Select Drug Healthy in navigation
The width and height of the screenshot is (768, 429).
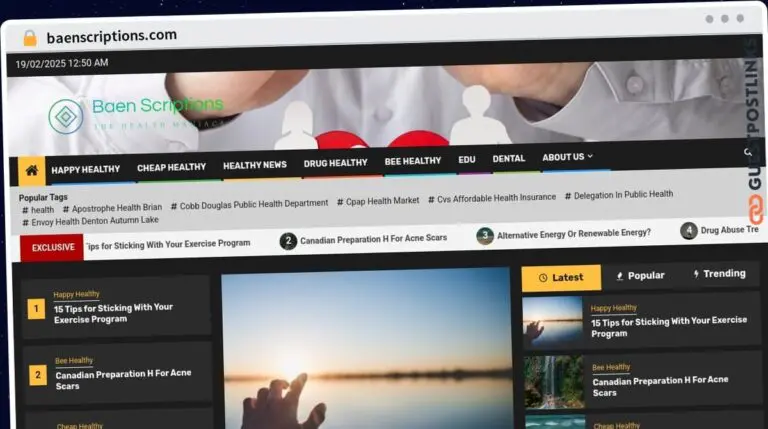[336, 163]
